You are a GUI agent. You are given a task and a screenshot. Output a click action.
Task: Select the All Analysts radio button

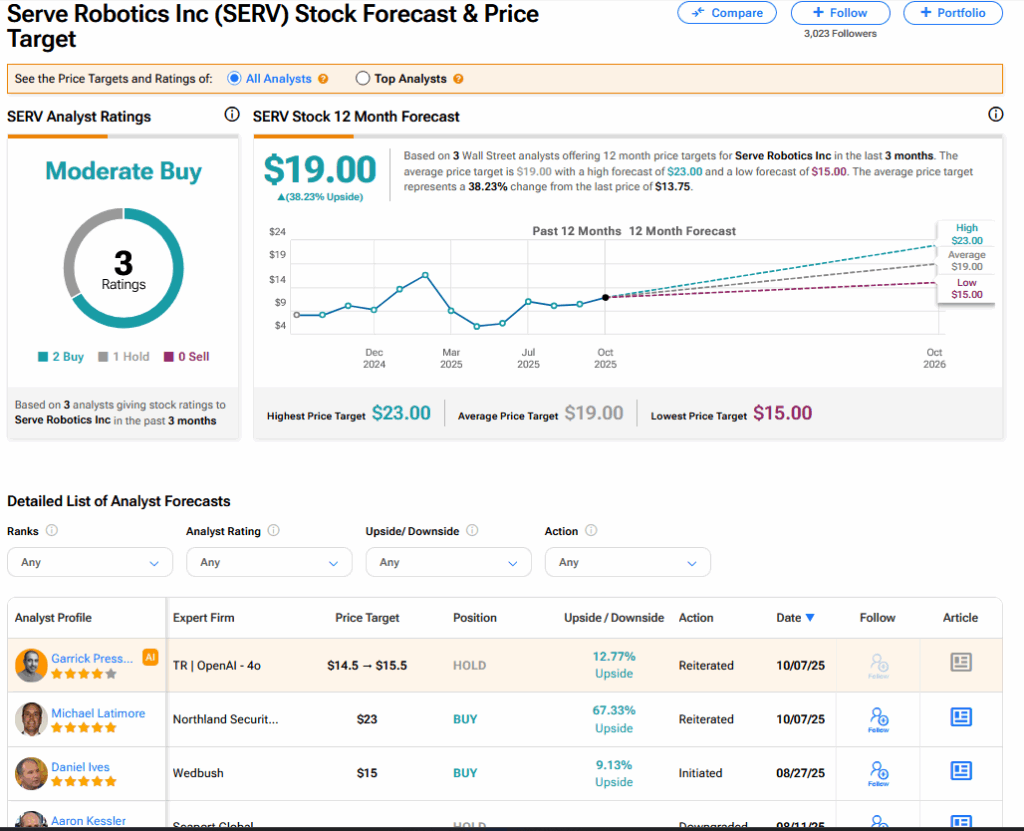(234, 79)
